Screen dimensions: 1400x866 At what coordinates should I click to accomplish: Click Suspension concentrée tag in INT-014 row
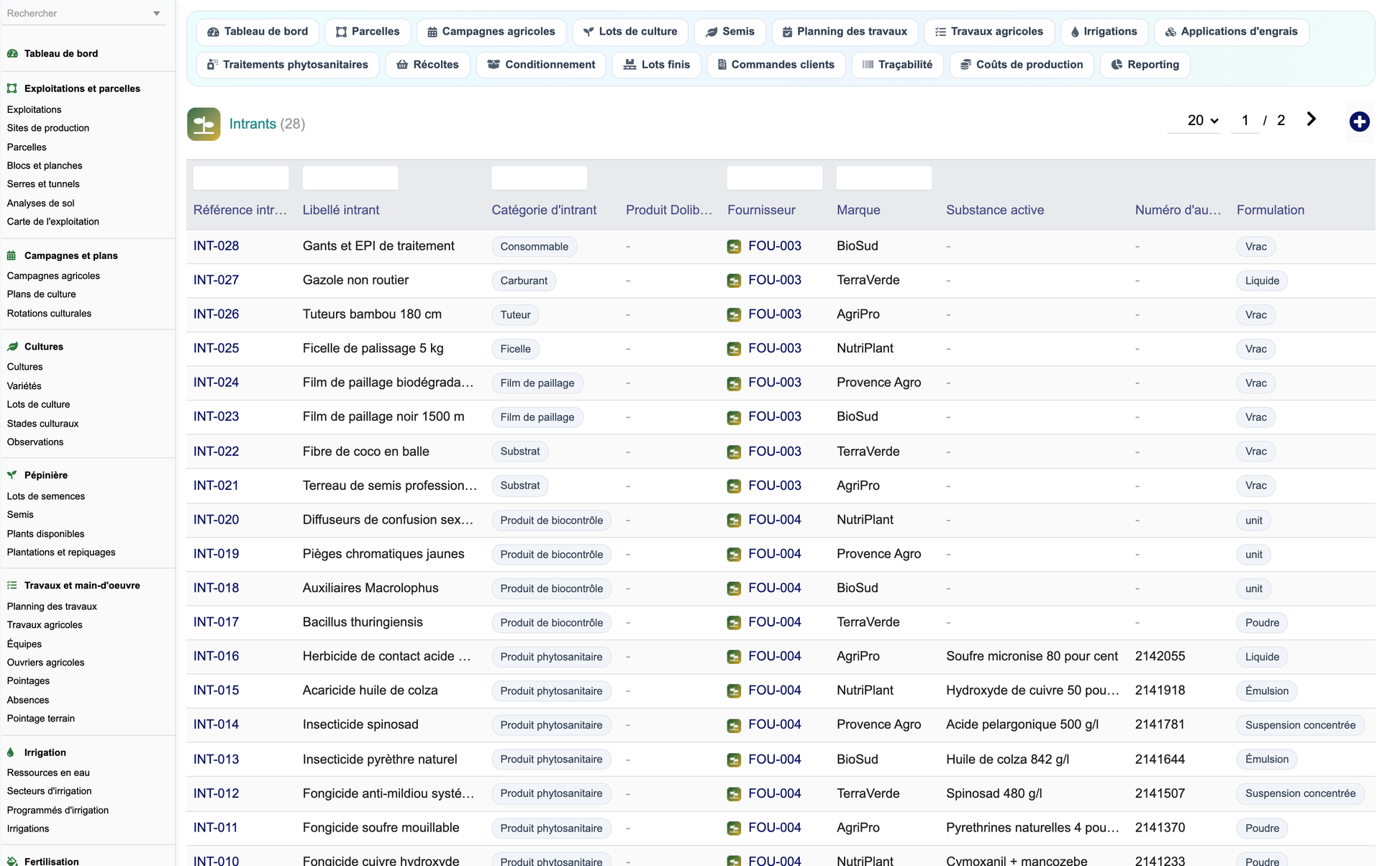click(1301, 725)
